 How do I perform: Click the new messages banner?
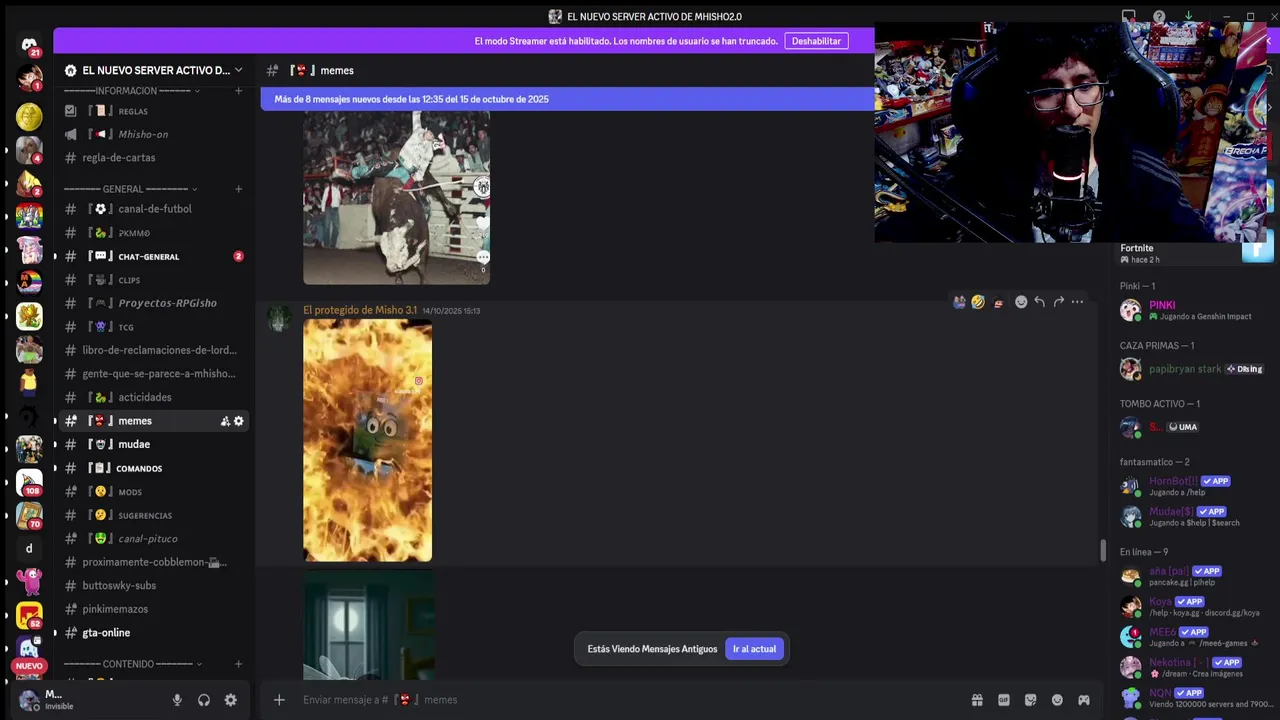coord(567,99)
